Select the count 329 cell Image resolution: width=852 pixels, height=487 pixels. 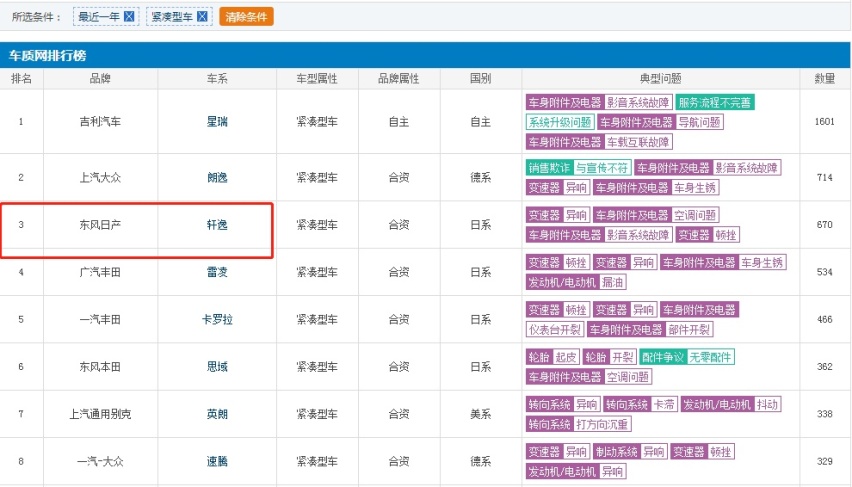tap(825, 461)
